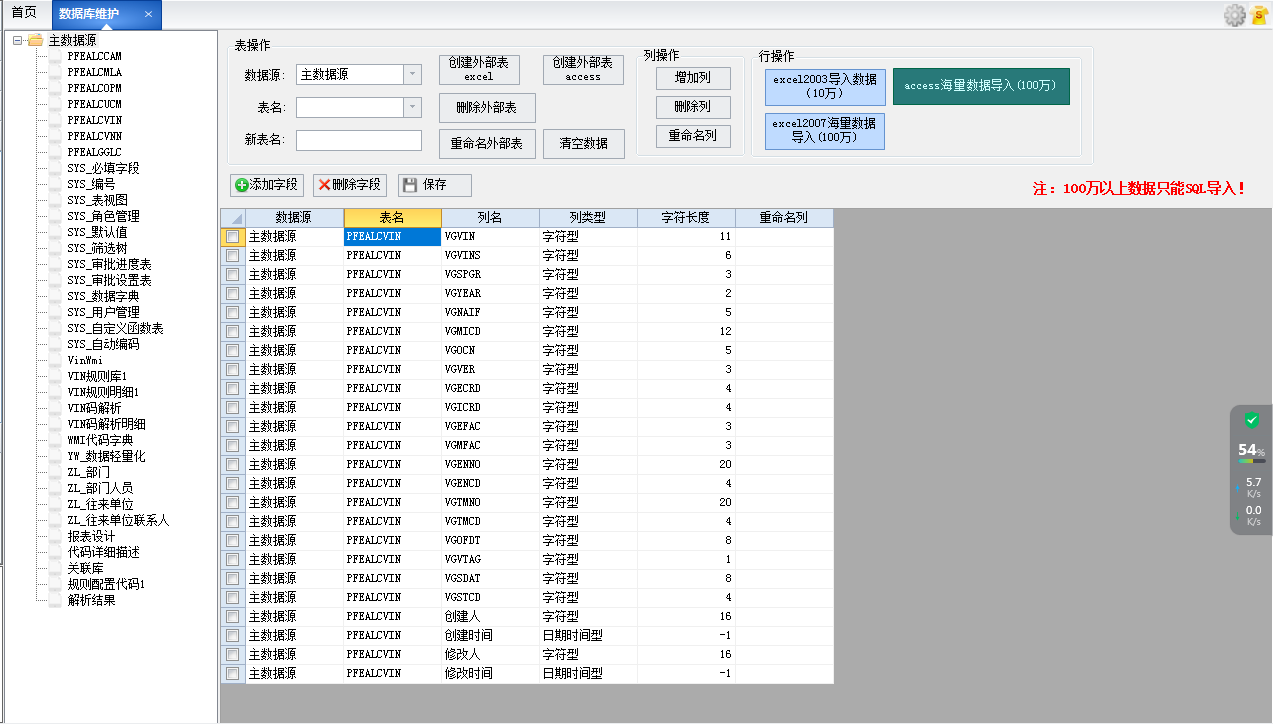Click the grid's top-left select-all corner
1273x724 pixels.
(232, 218)
